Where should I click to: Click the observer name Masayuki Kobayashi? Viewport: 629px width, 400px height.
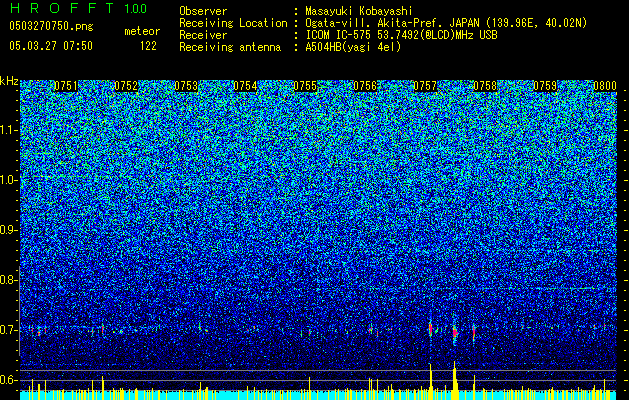(x=359, y=11)
